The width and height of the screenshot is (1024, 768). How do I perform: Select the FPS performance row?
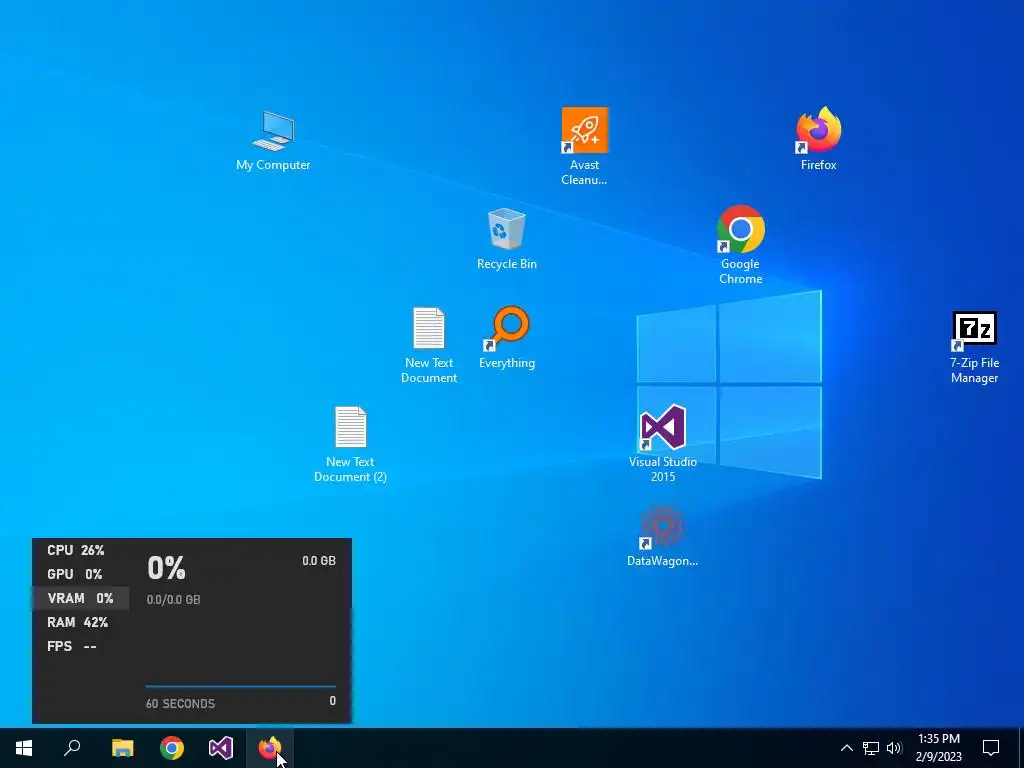click(80, 647)
